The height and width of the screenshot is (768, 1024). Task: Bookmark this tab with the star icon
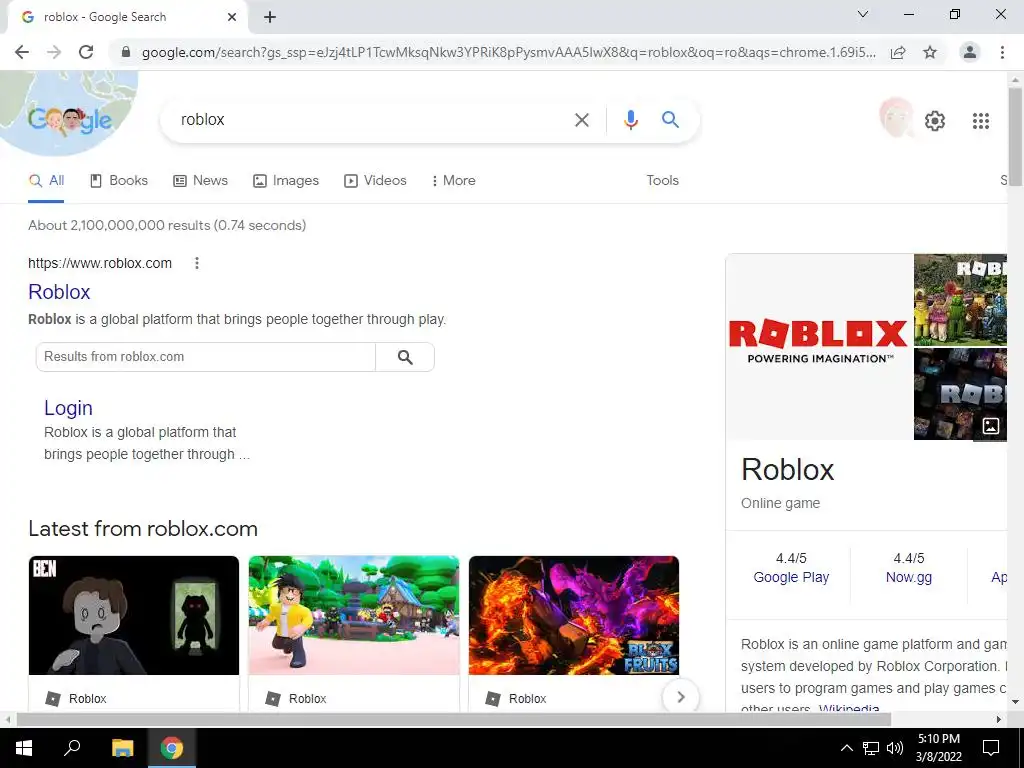click(x=930, y=52)
